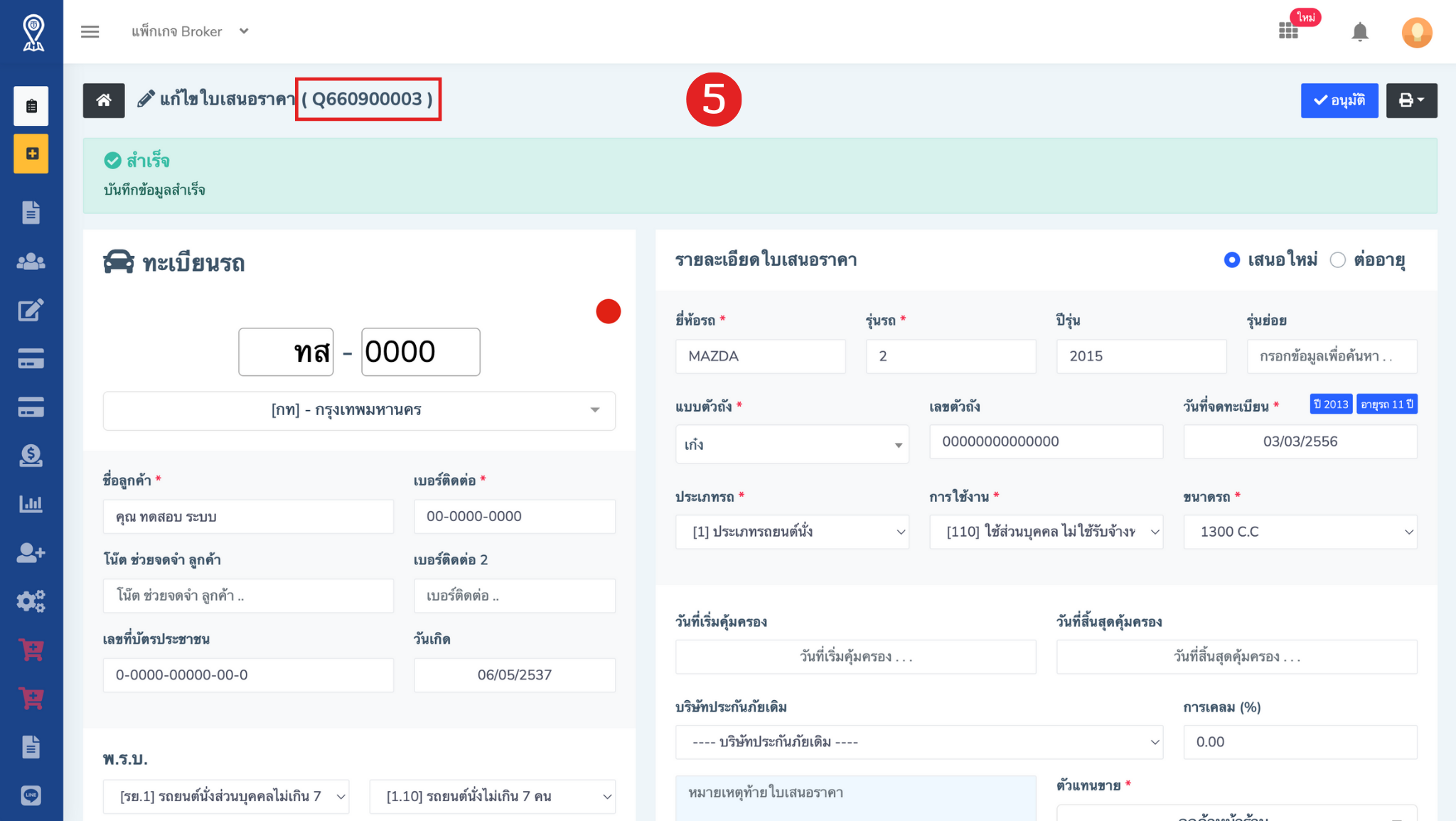The image size is (1456, 821).
Task: Click the plate number field 0000
Action: click(x=421, y=352)
